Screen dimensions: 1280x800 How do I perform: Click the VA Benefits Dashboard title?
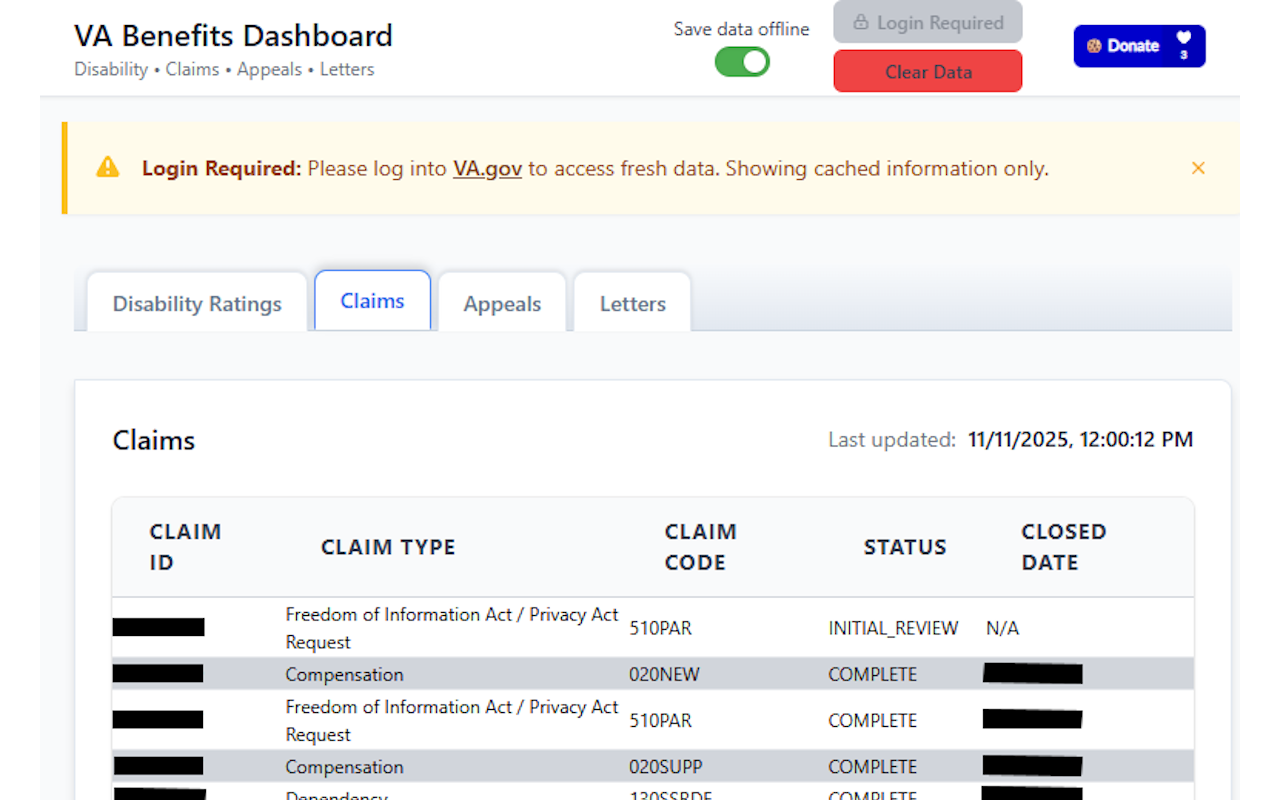click(233, 36)
